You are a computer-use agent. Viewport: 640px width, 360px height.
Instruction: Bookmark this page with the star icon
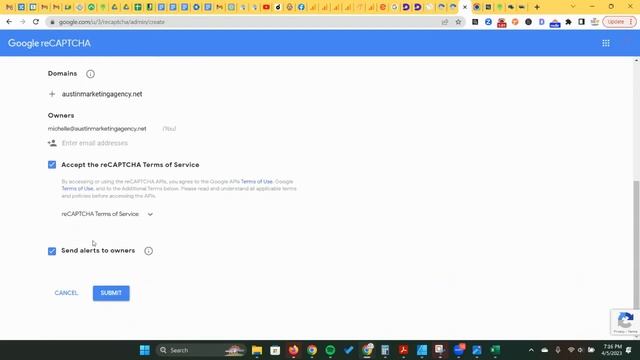click(x=458, y=22)
